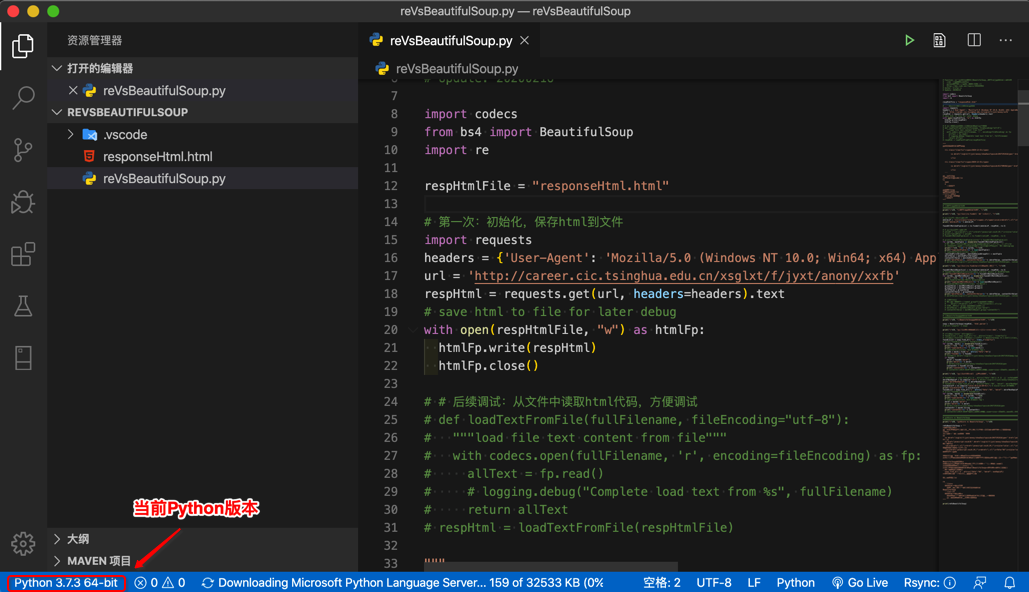
Task: Click the BeautifulSoup import name on line 9
Action: click(x=586, y=132)
